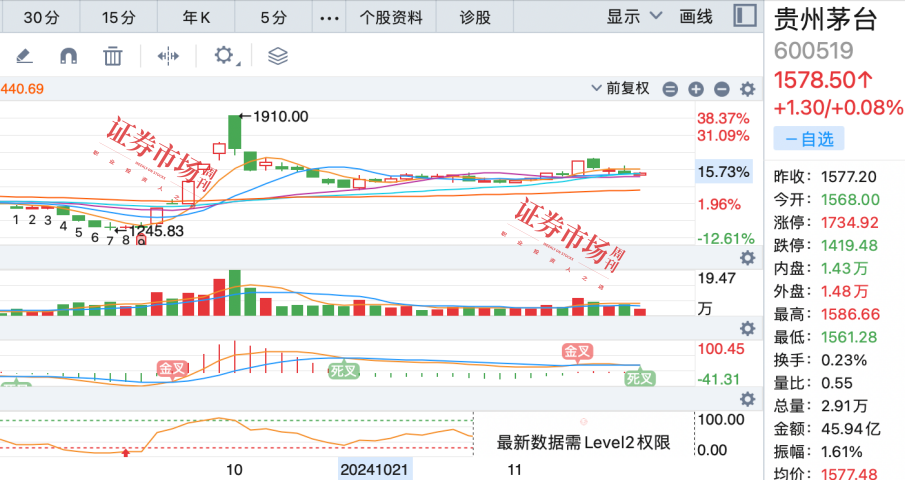The image size is (905, 485).
Task: Click the 38.37% axis label
Action: 723,118
